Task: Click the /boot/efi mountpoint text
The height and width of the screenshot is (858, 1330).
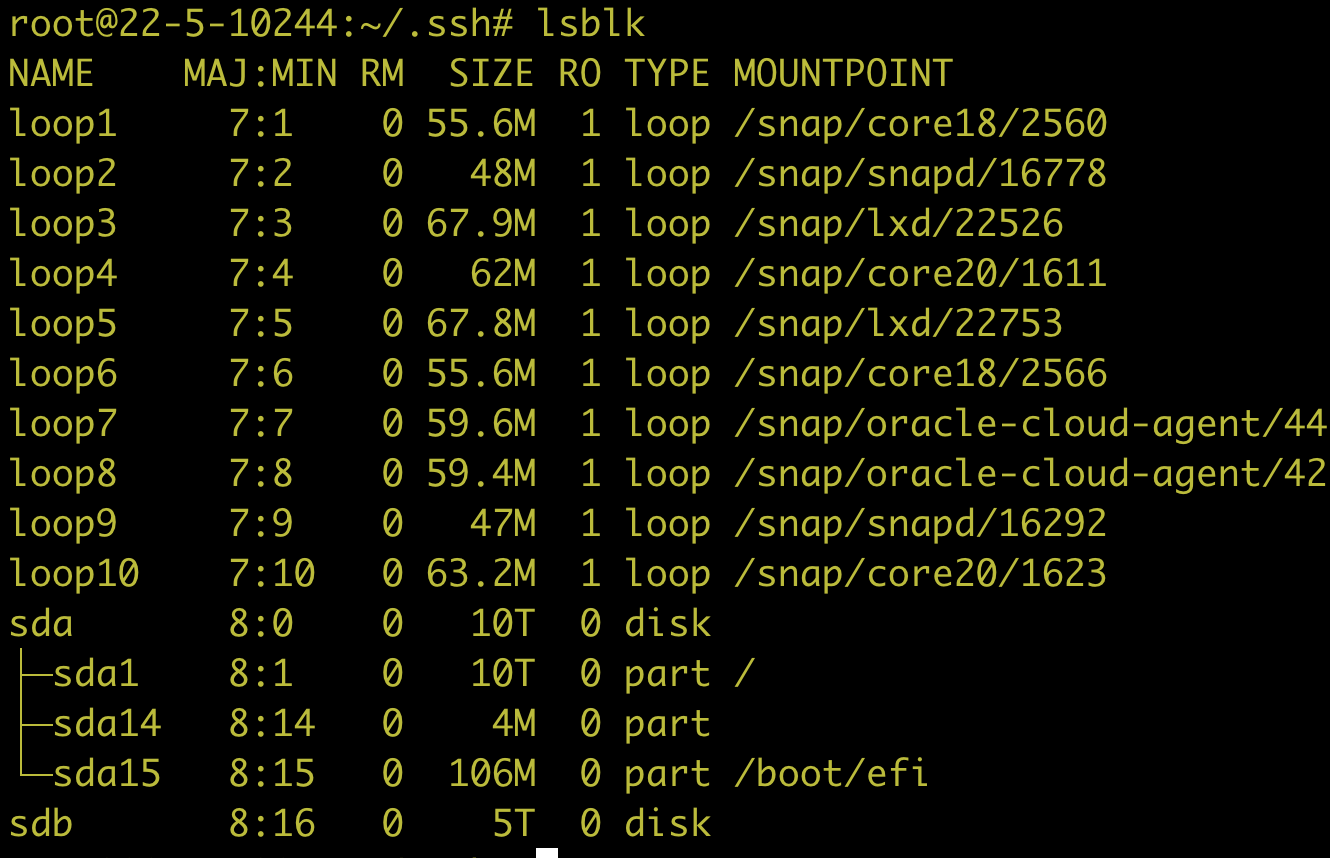Action: 830,774
